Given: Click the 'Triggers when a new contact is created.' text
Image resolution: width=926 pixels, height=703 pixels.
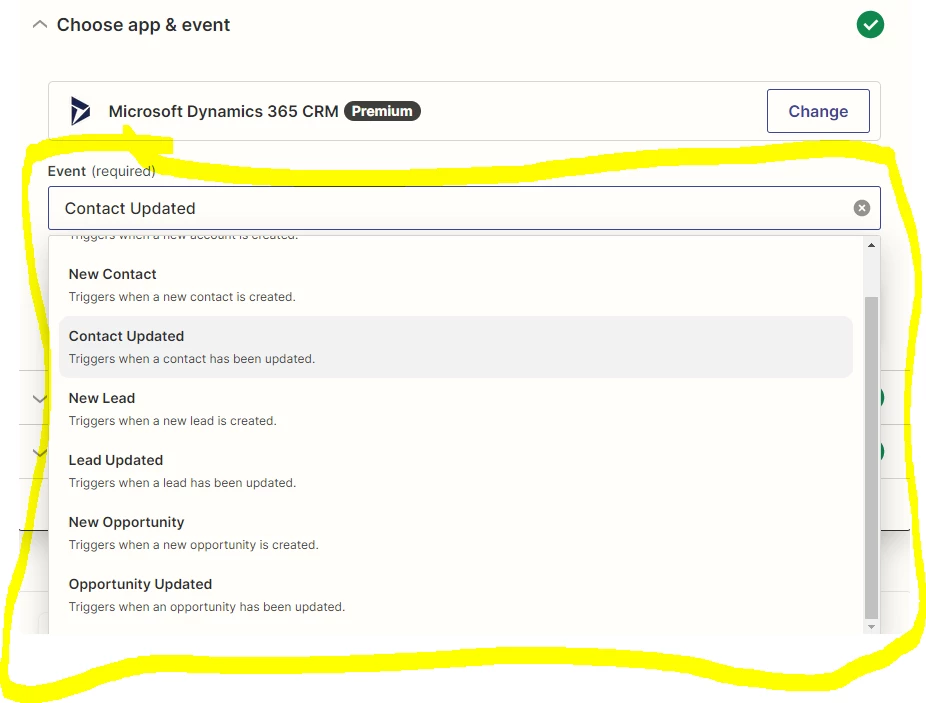Looking at the screenshot, I should (x=182, y=297).
